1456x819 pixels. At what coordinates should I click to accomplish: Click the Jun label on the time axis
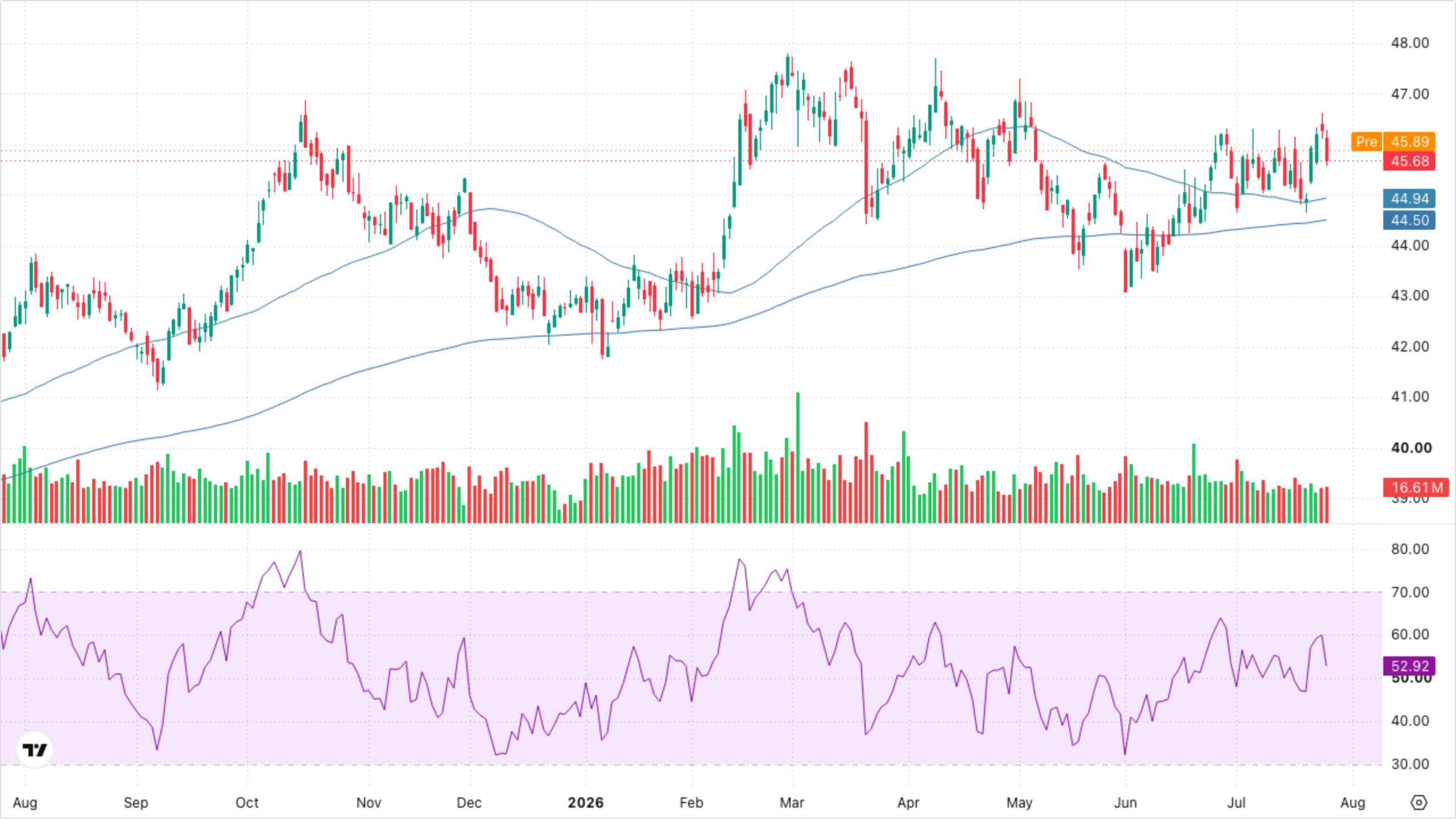(1125, 803)
